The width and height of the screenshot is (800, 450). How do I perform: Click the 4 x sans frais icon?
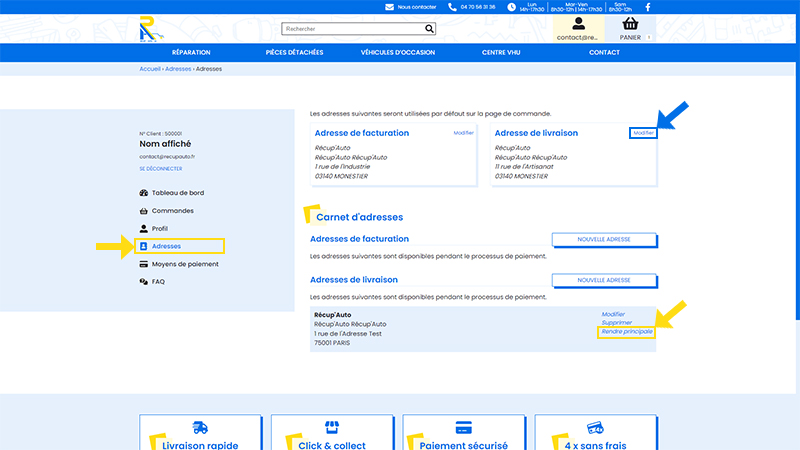point(595,428)
